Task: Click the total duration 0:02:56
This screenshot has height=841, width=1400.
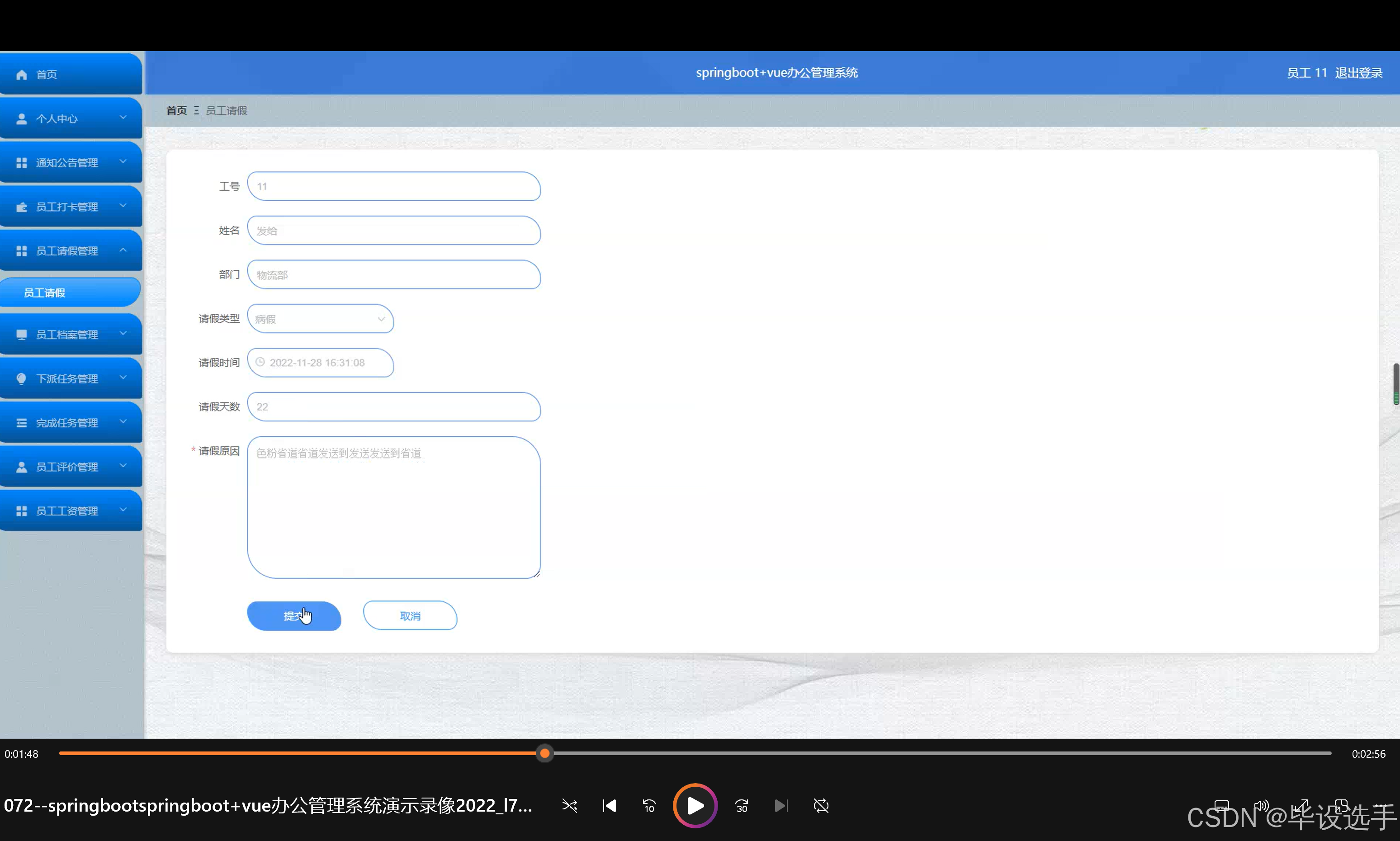Action: 1368,754
